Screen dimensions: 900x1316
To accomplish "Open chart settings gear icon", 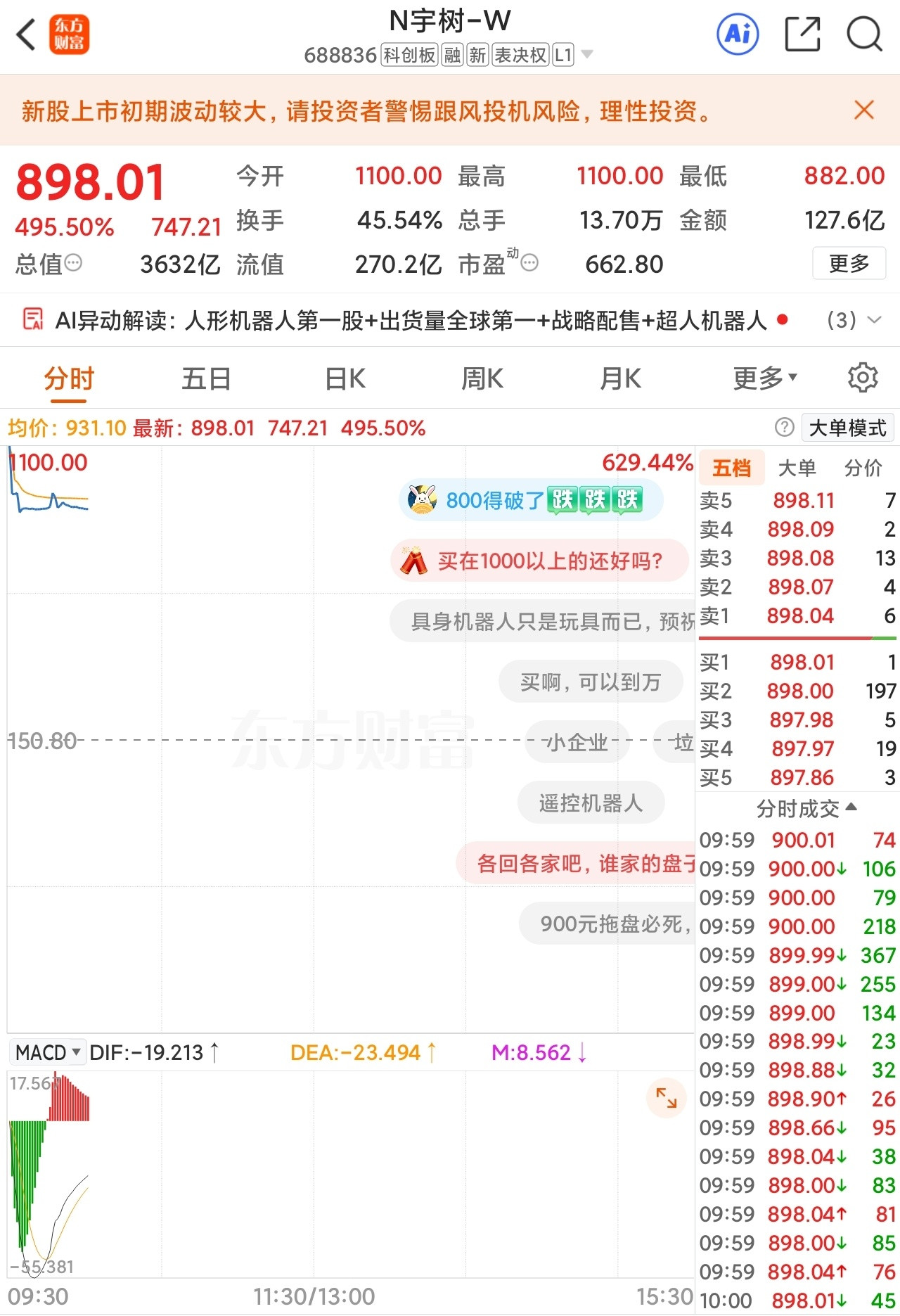I will [x=863, y=378].
